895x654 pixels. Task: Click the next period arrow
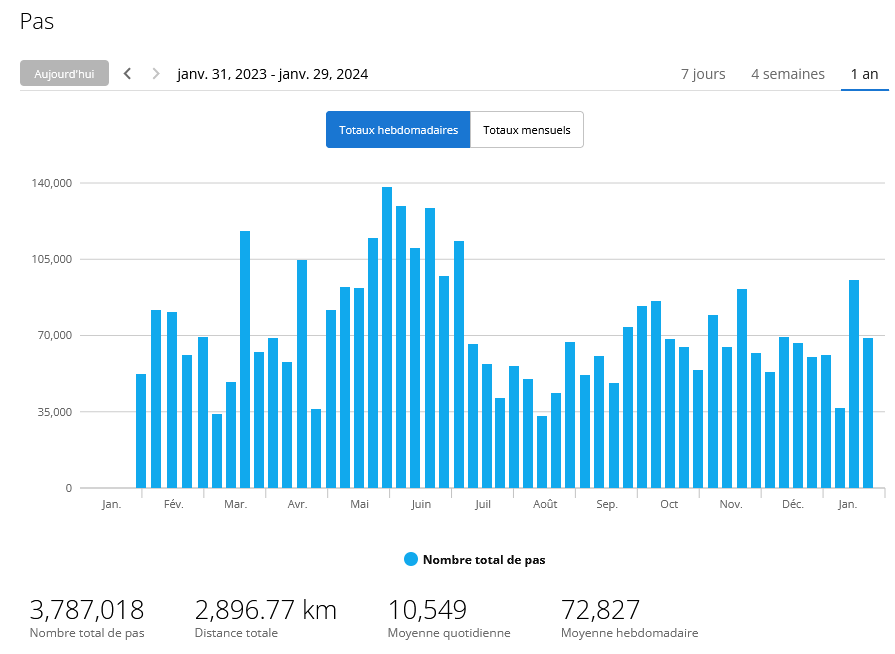pos(155,74)
